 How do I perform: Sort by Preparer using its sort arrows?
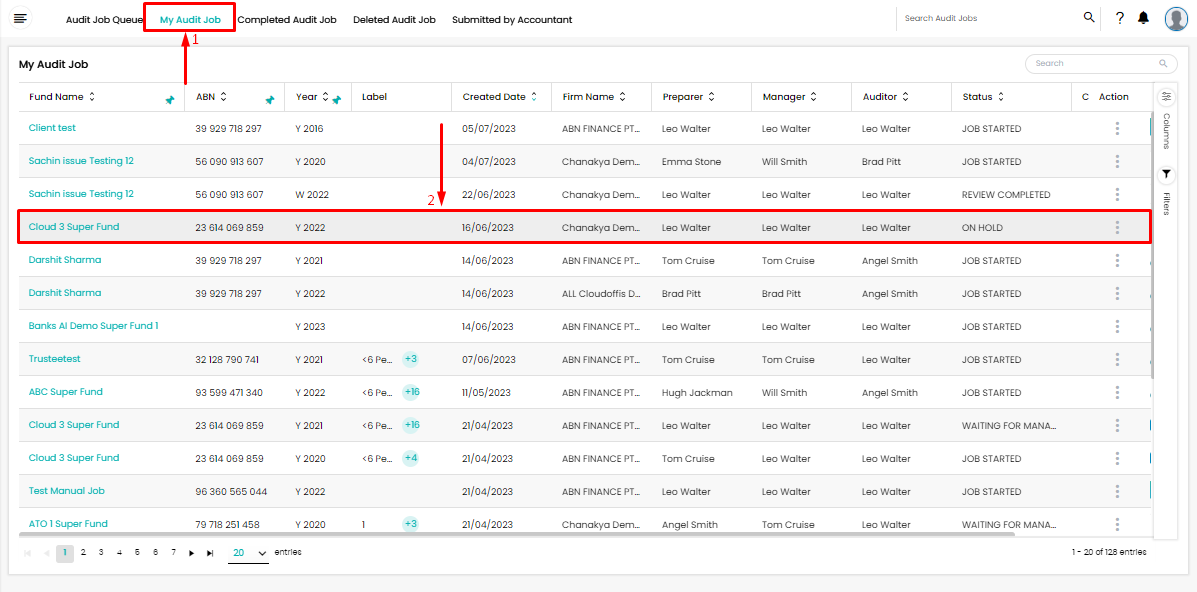pos(711,97)
